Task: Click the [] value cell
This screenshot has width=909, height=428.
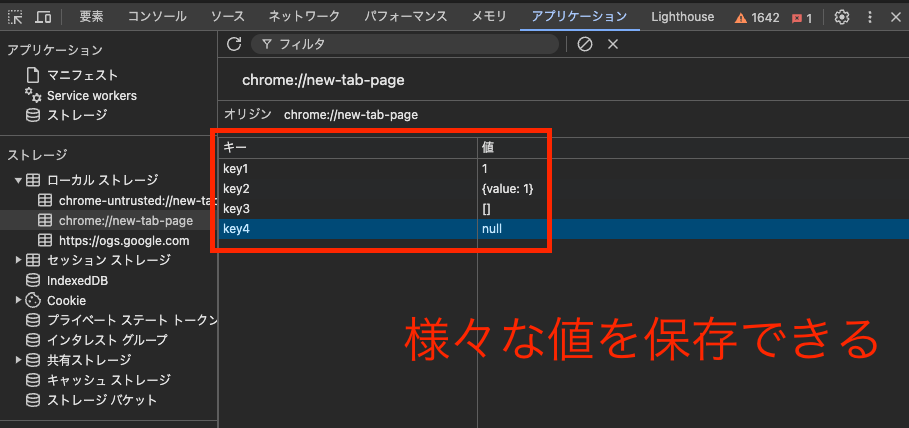Action: 693,208
